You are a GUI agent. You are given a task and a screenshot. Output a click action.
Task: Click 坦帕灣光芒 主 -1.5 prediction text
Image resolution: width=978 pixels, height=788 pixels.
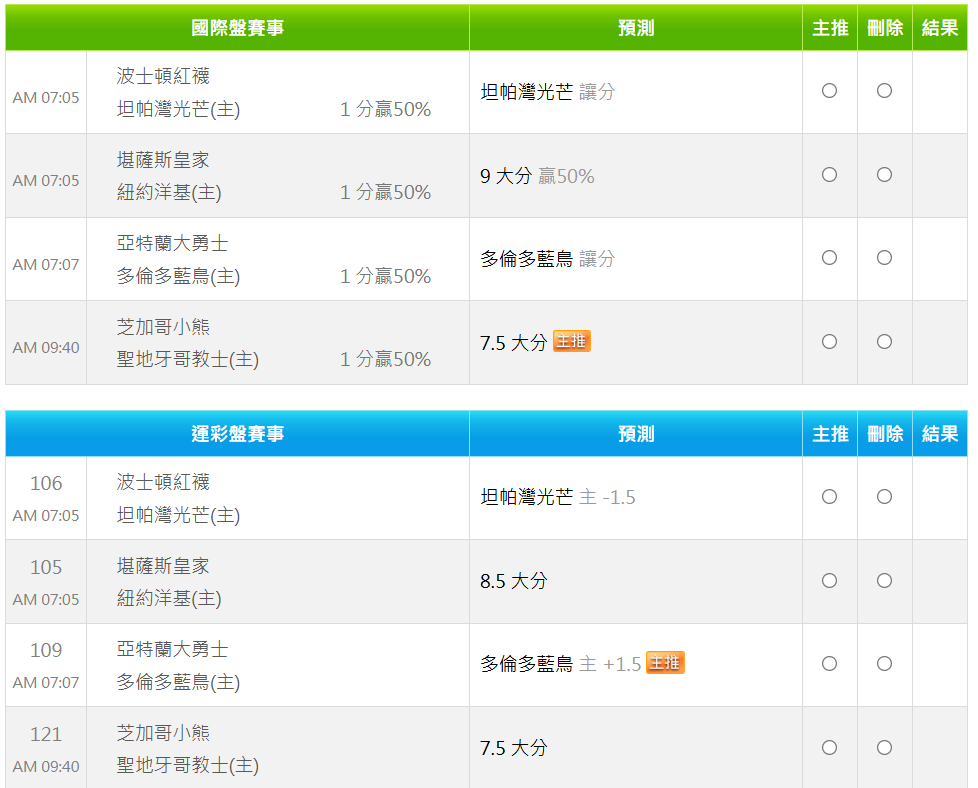click(558, 497)
